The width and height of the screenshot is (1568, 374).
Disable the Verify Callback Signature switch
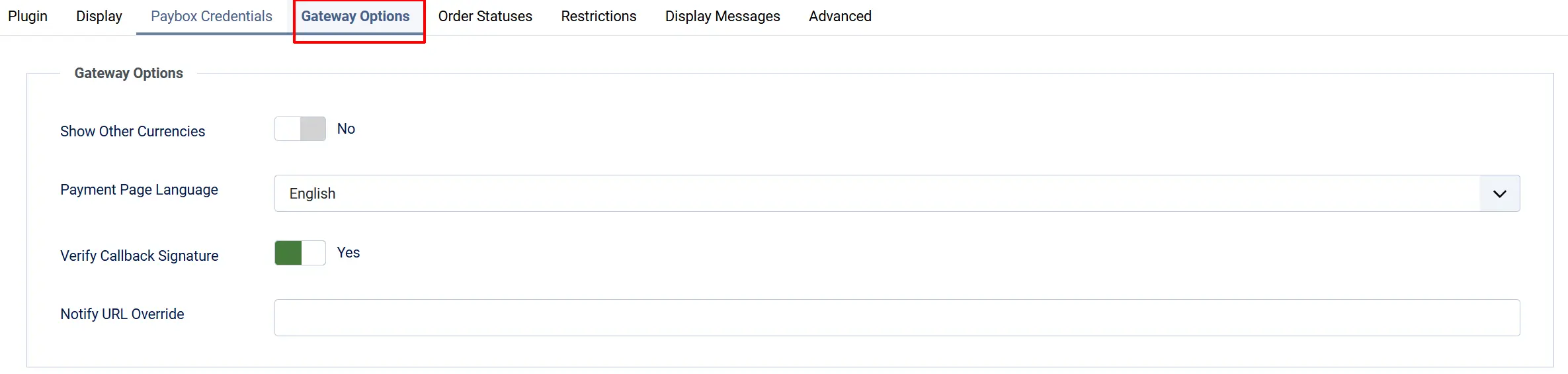tap(300, 253)
